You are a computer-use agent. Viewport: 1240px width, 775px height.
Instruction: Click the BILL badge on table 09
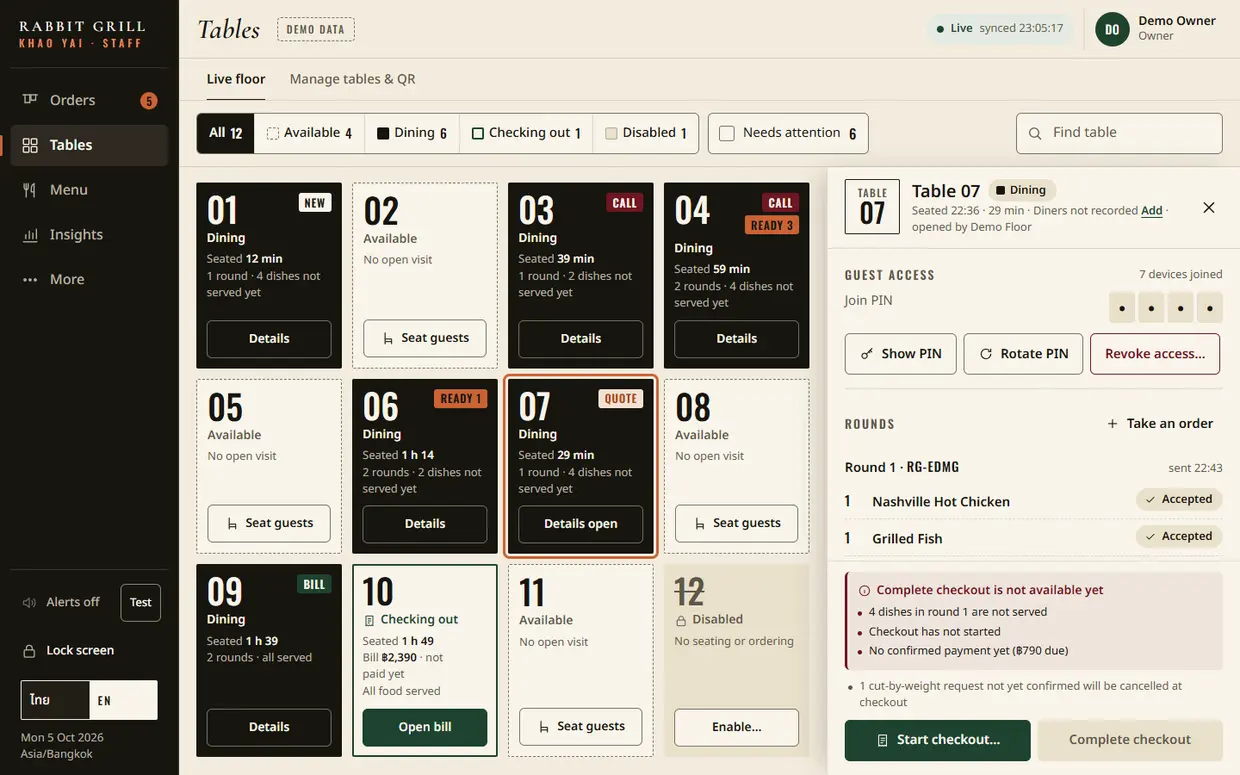(314, 585)
